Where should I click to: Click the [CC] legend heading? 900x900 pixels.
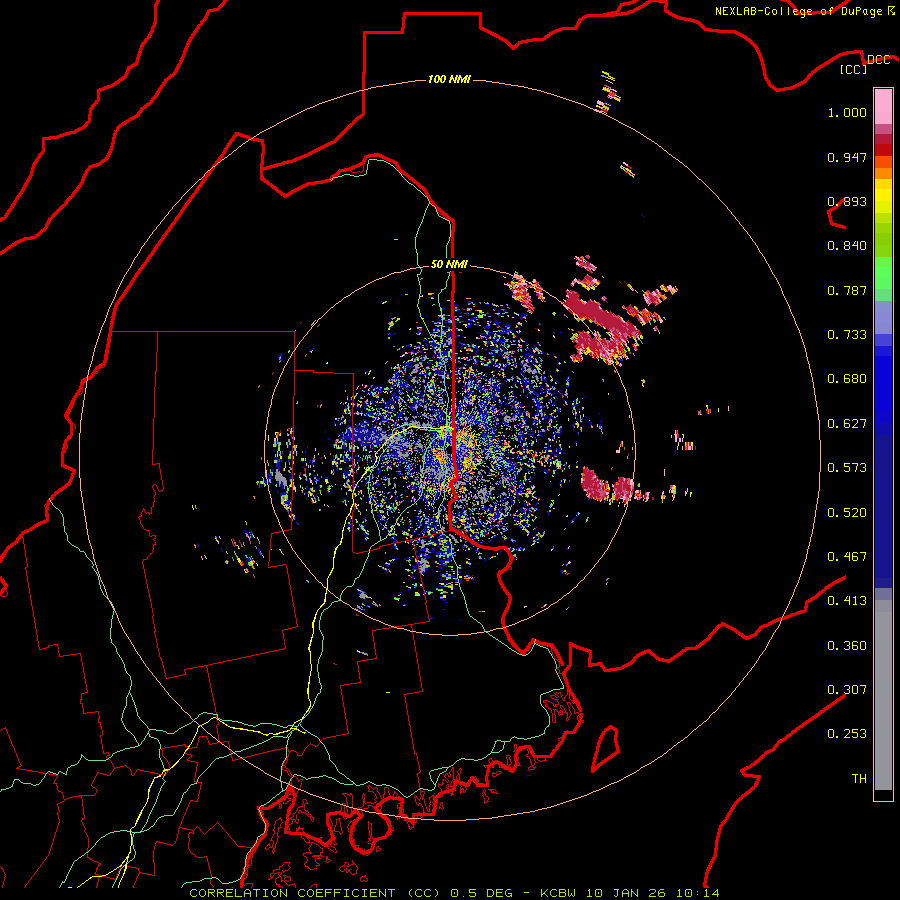854,69
